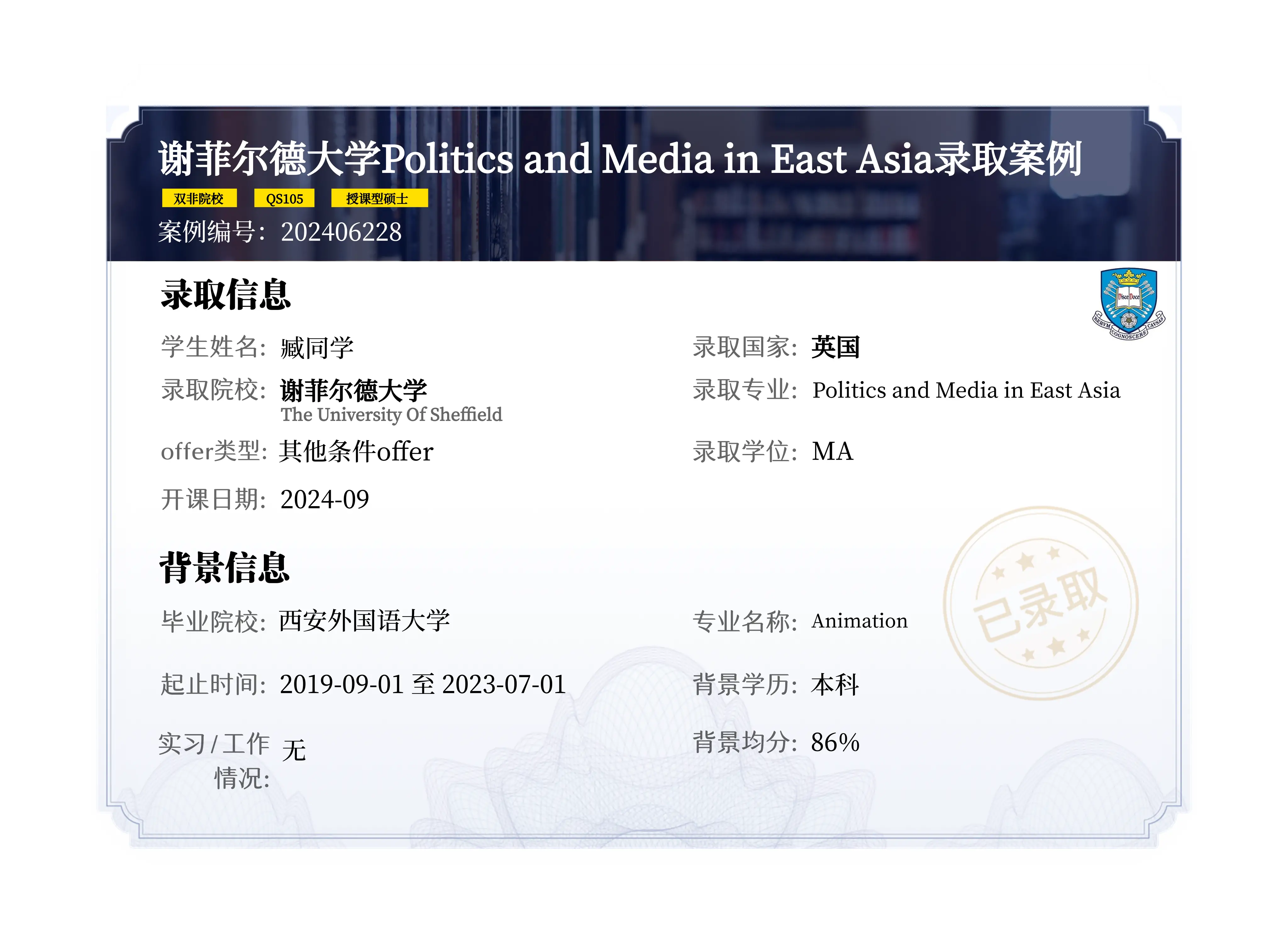Screen dimensions: 1288x945
Task: Click the 案例编号 label
Action: 212,232
